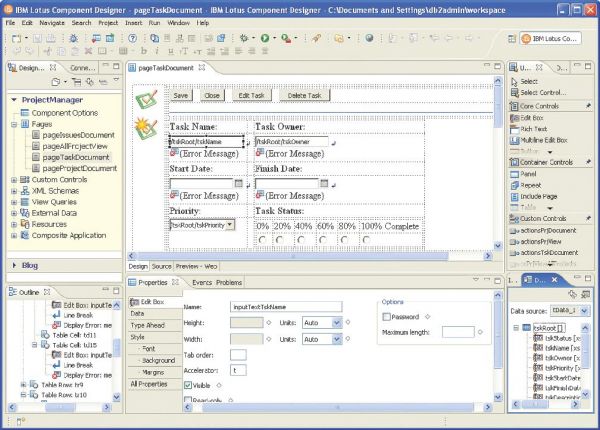Switch to the Problems tab
This screenshot has width=600, height=430.
pyautogui.click(x=229, y=282)
